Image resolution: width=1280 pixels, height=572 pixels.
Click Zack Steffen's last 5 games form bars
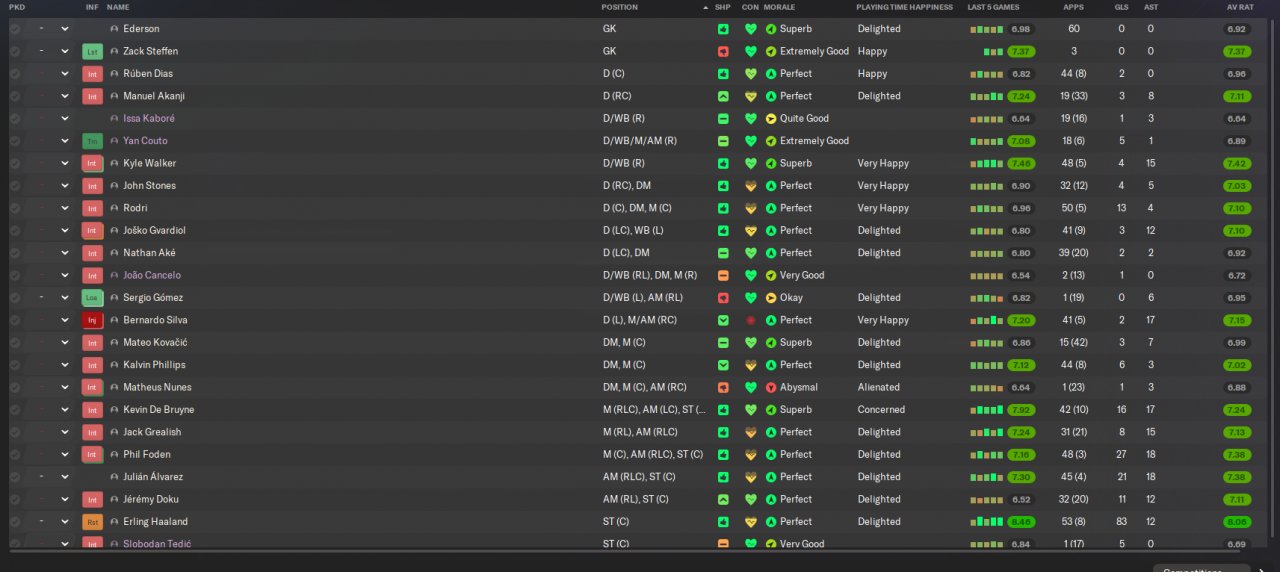993,51
